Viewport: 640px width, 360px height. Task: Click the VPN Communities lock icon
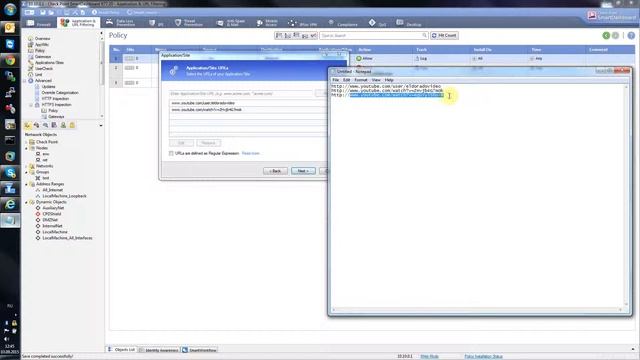pos(72,125)
